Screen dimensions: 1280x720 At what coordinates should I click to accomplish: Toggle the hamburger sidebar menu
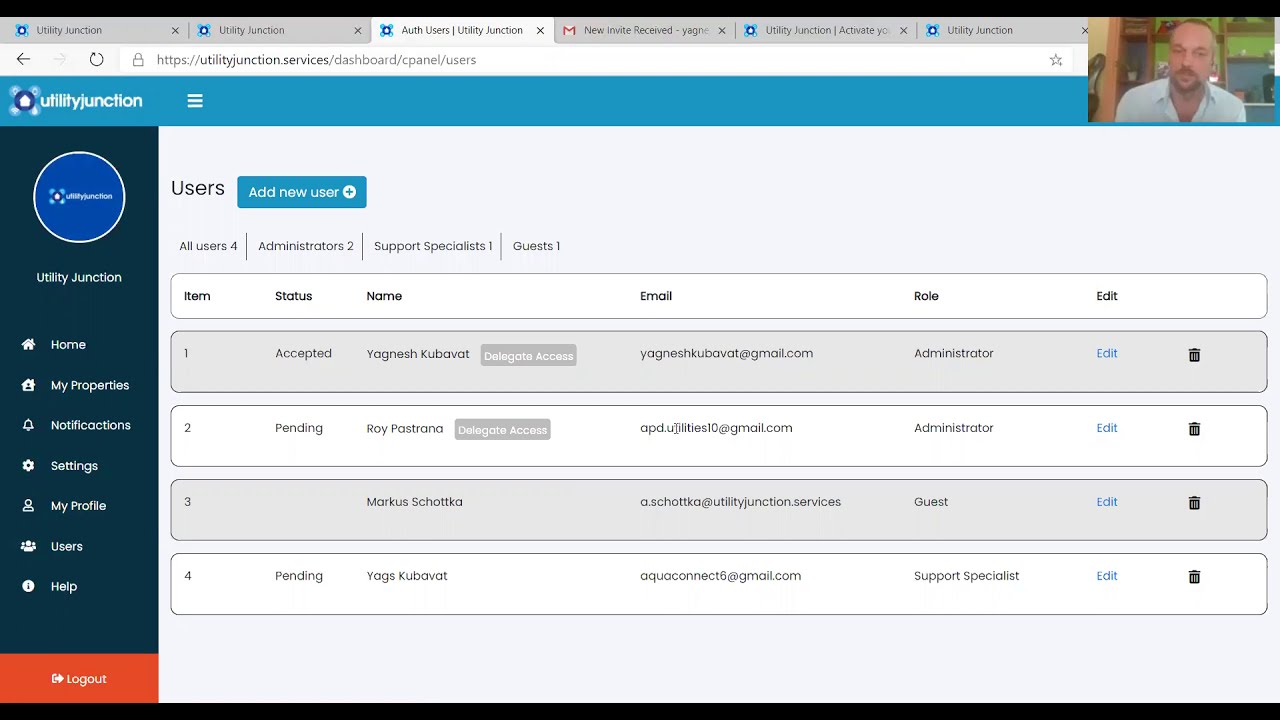(x=195, y=101)
